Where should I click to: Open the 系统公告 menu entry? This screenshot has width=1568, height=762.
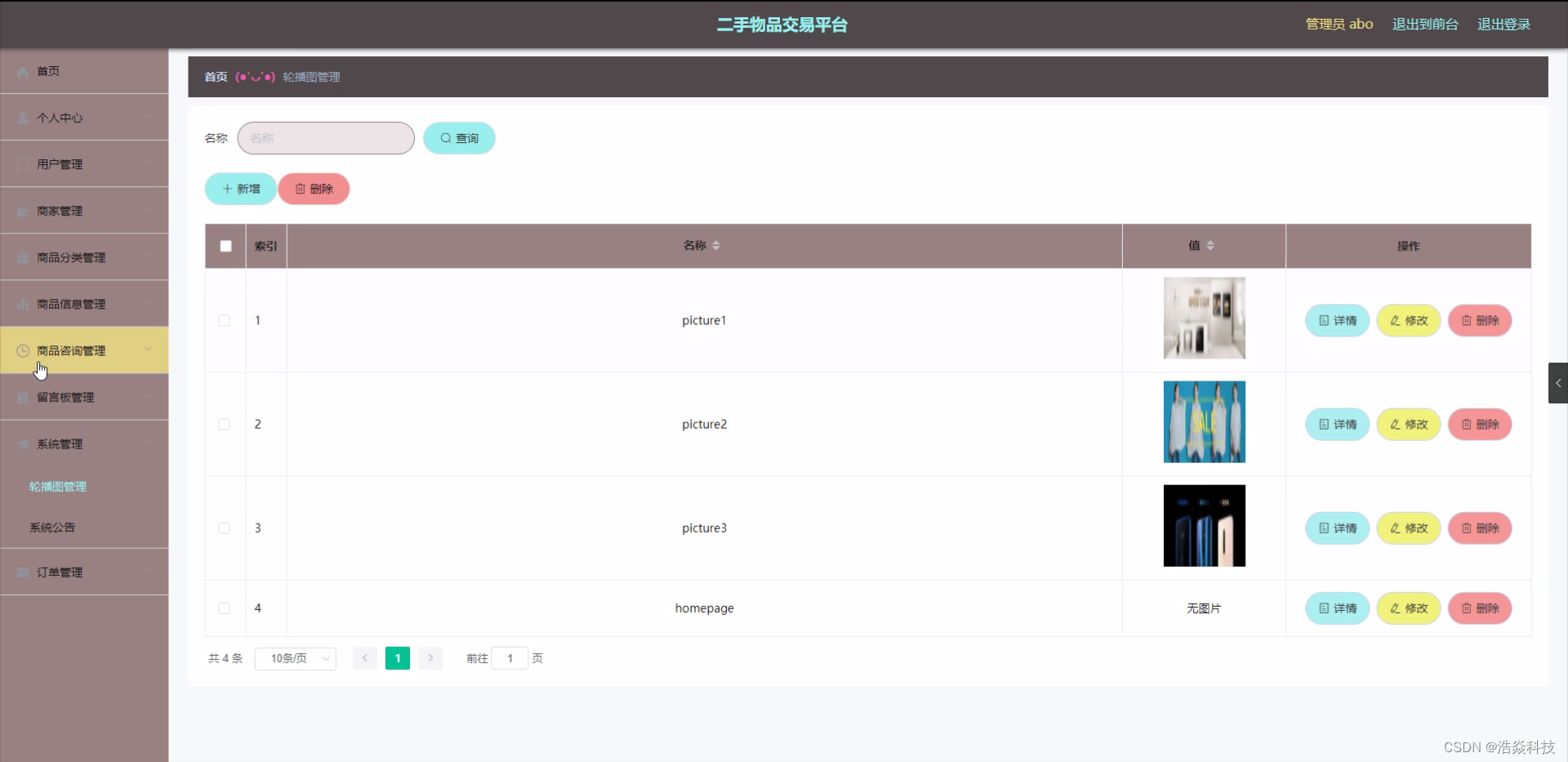pyautogui.click(x=51, y=528)
